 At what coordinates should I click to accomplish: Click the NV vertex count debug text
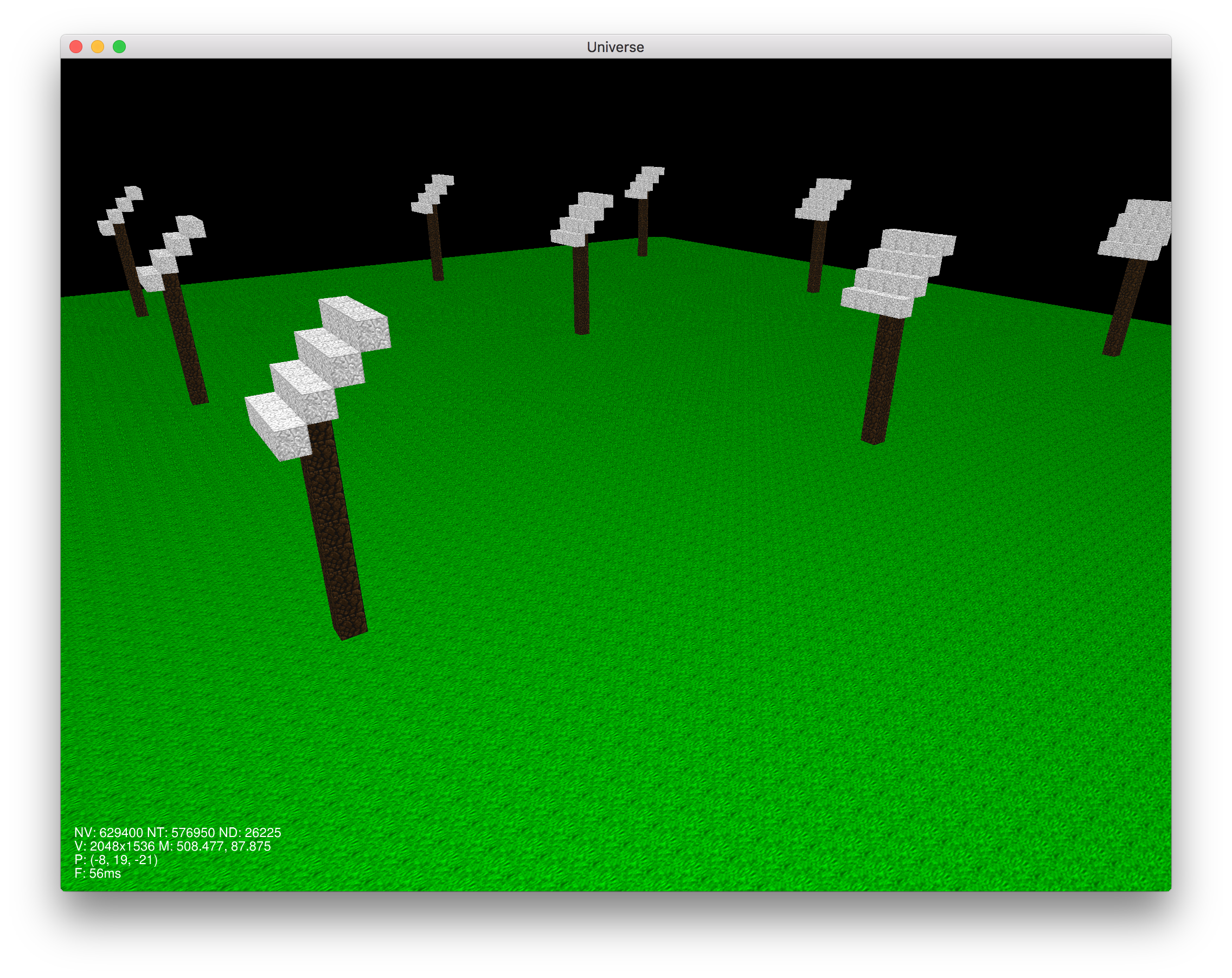[108, 832]
